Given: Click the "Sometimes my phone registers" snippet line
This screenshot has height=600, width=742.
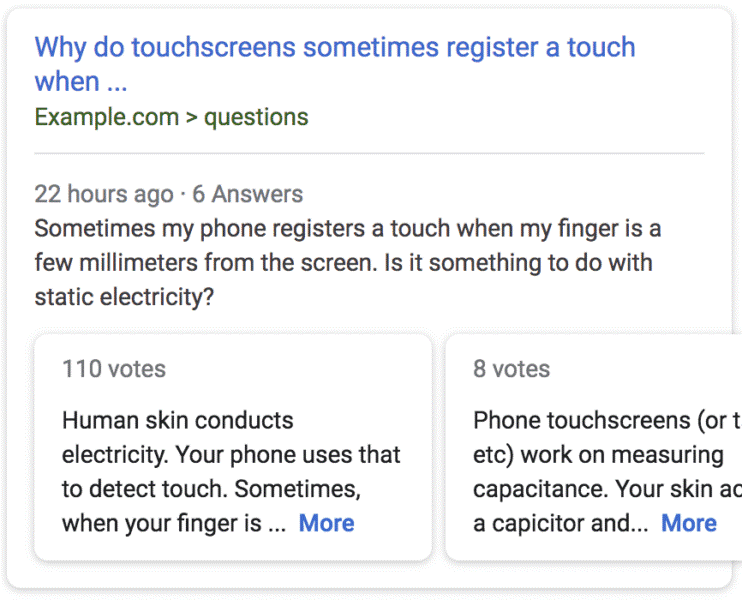Looking at the screenshot, I should coord(347,228).
